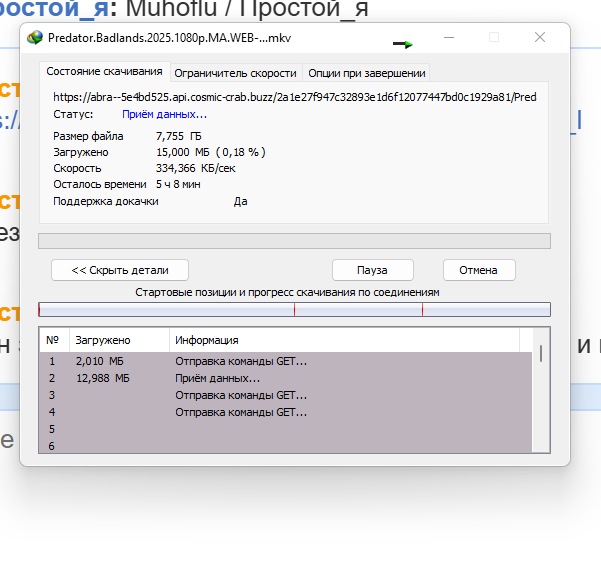Screen dimensions: 601x567
Task: Pause the download with Пауза button
Action: tap(373, 270)
